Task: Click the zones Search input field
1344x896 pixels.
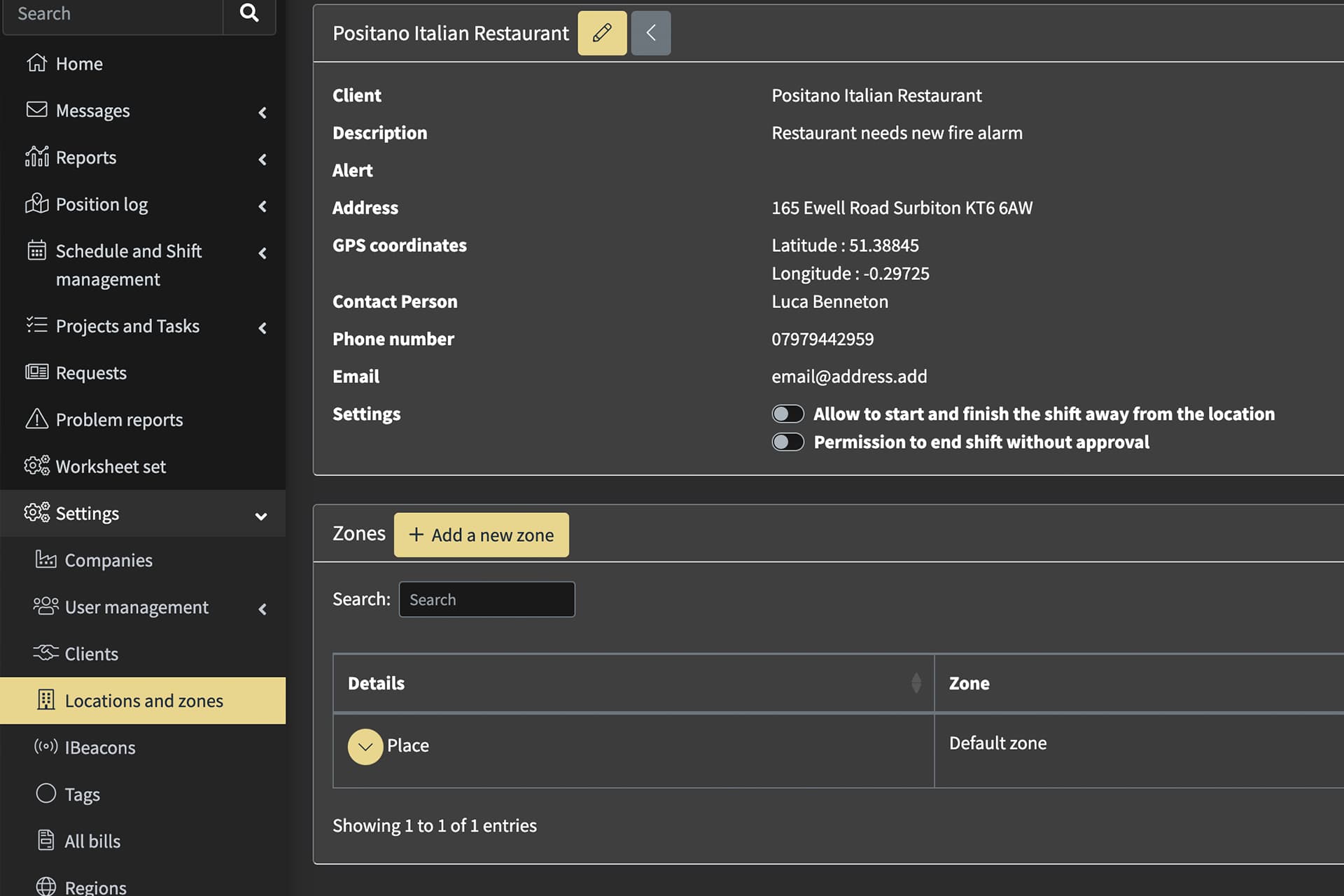Action: [x=486, y=599]
